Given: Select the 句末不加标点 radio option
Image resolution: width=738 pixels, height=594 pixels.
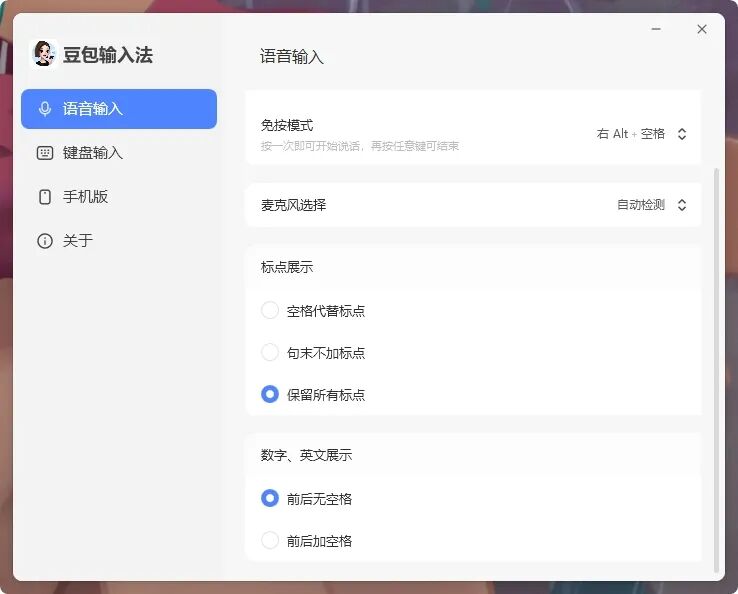Looking at the screenshot, I should point(270,353).
